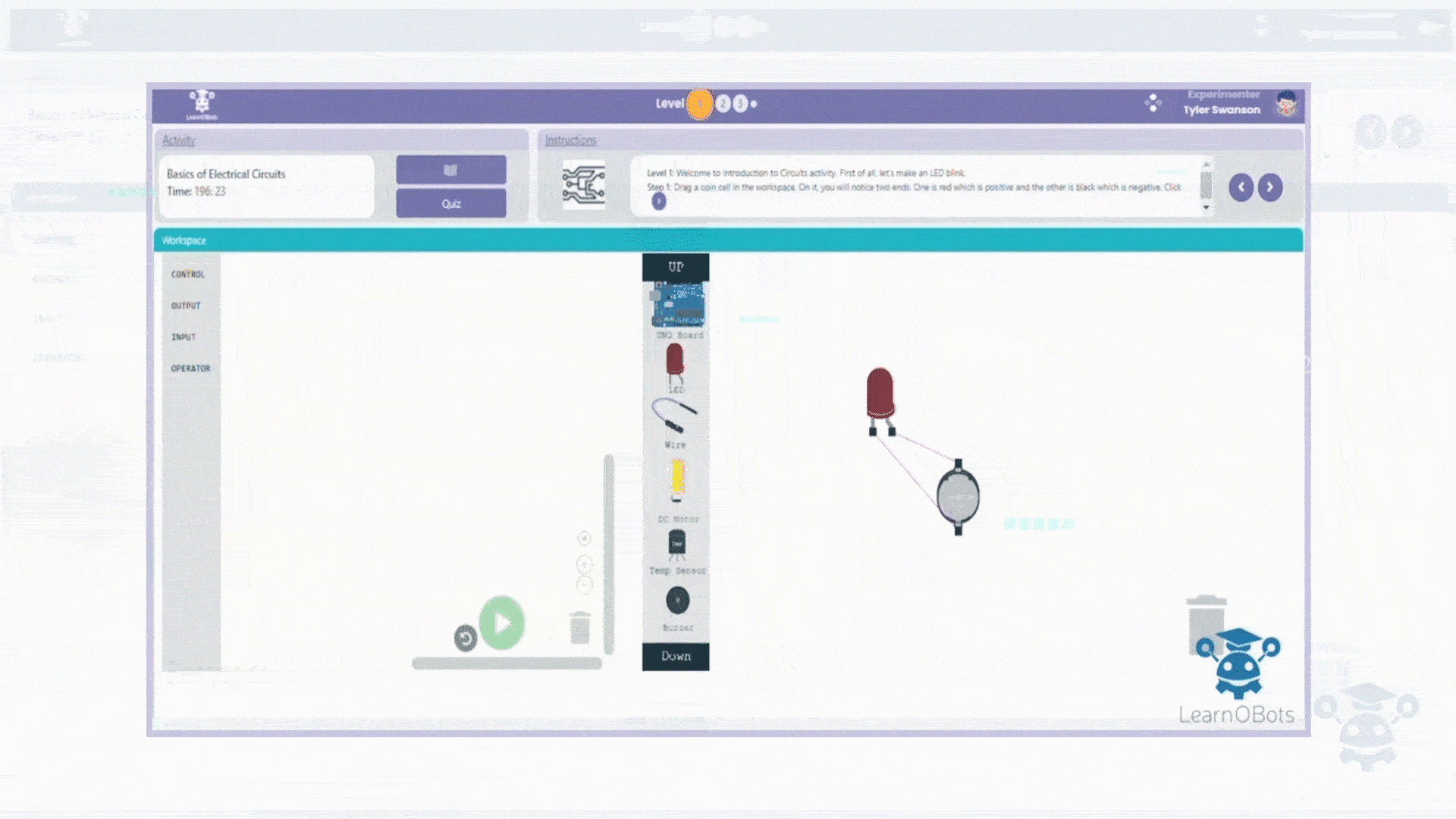This screenshot has height=819, width=1456.
Task: Open the Quiz button
Action: coord(451,203)
